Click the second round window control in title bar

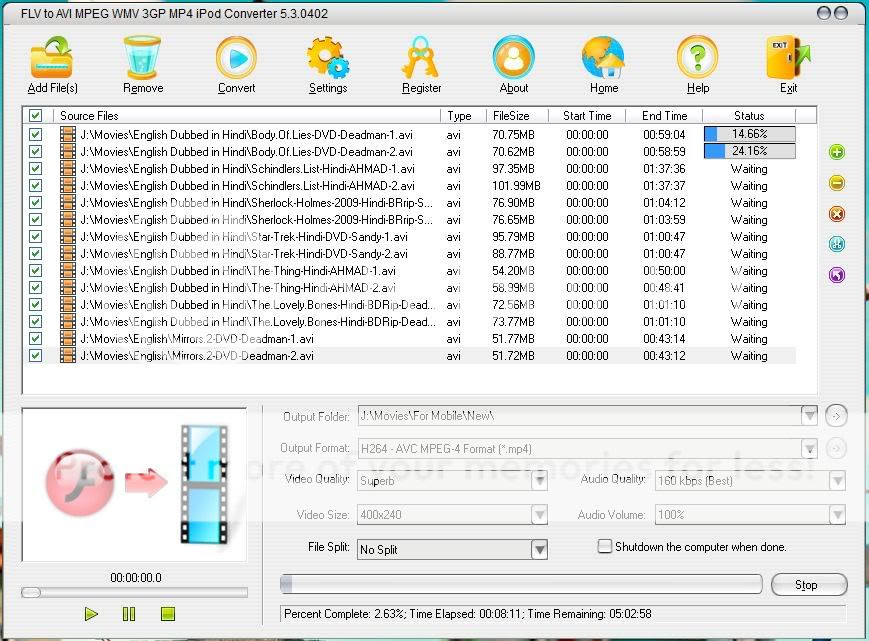841,13
